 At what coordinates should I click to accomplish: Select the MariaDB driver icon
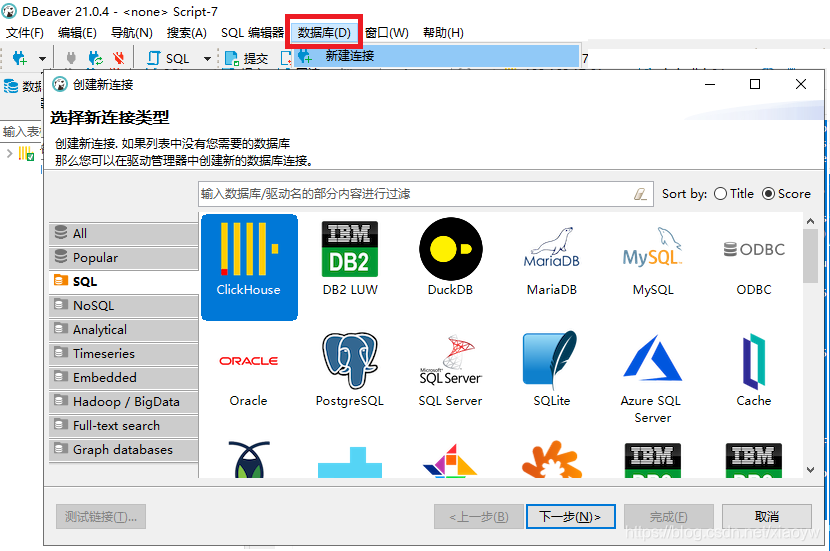pyautogui.click(x=552, y=248)
